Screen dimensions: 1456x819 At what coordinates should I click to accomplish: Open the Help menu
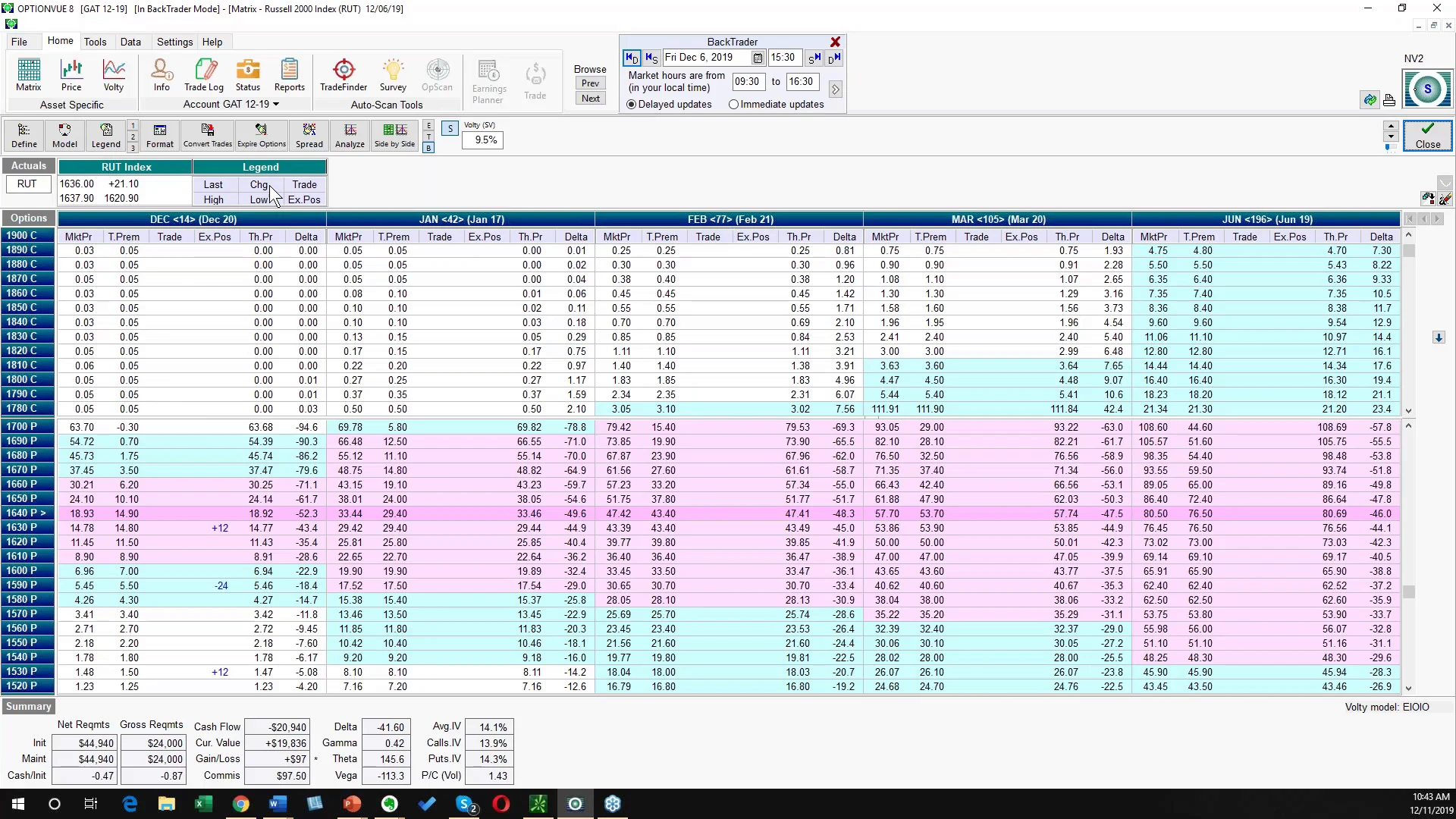(x=212, y=42)
